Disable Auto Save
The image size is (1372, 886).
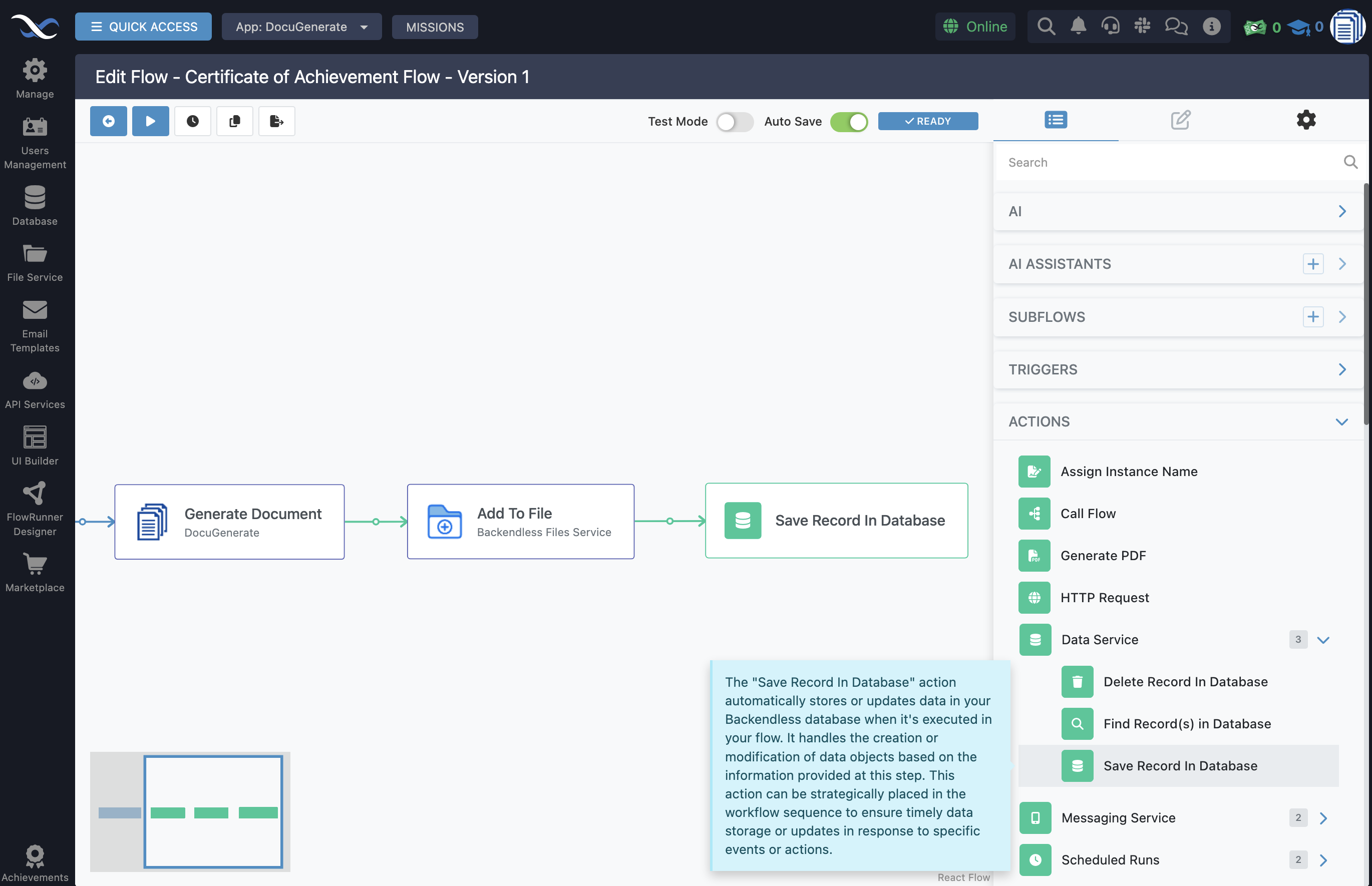point(849,122)
